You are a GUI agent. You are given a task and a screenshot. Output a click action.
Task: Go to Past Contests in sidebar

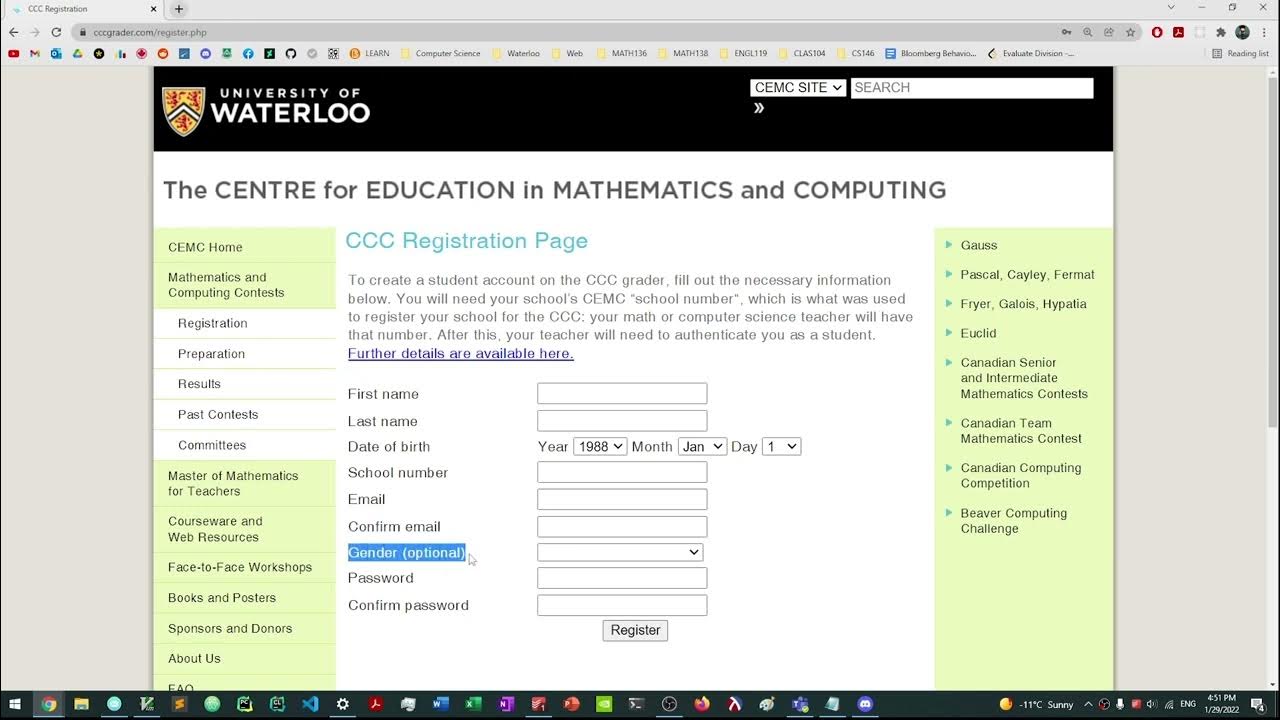[218, 414]
